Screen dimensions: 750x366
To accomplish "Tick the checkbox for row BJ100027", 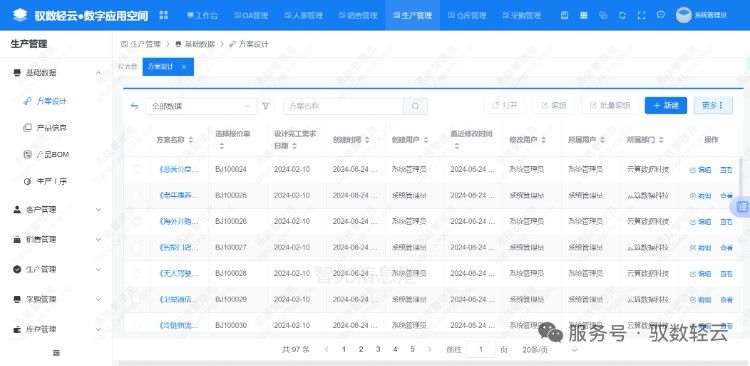I will point(136,247).
